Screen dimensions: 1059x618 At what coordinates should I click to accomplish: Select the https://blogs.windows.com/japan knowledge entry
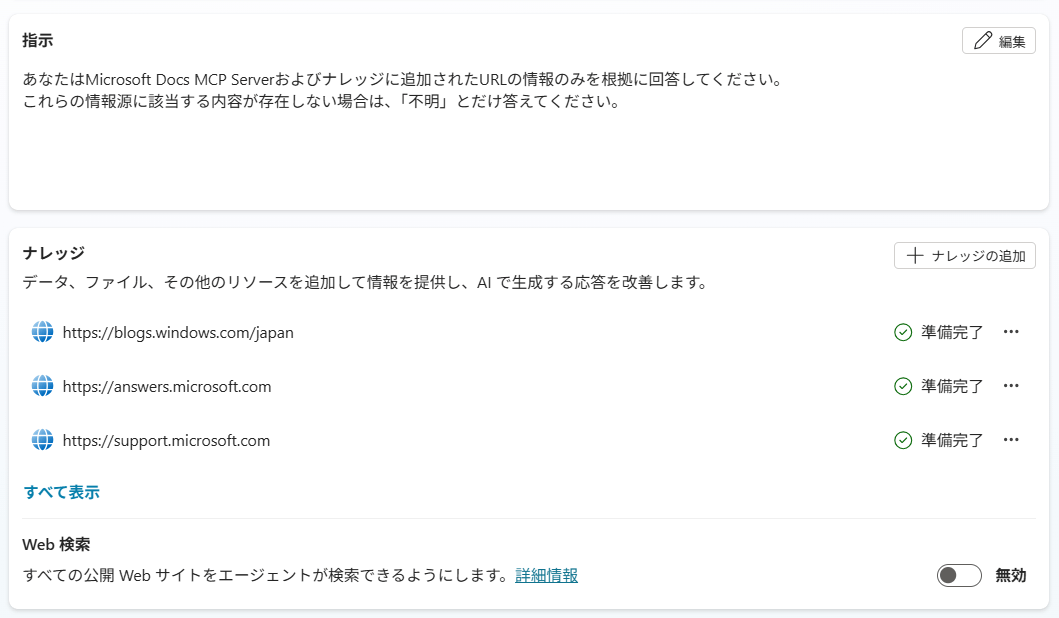(x=178, y=333)
